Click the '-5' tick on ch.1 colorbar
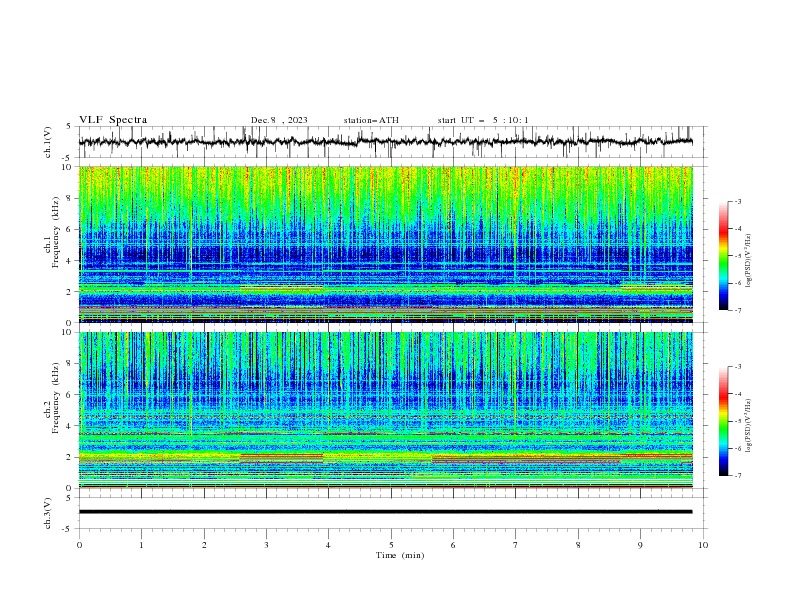Viewport: 792px width, 612px height. tap(738, 256)
